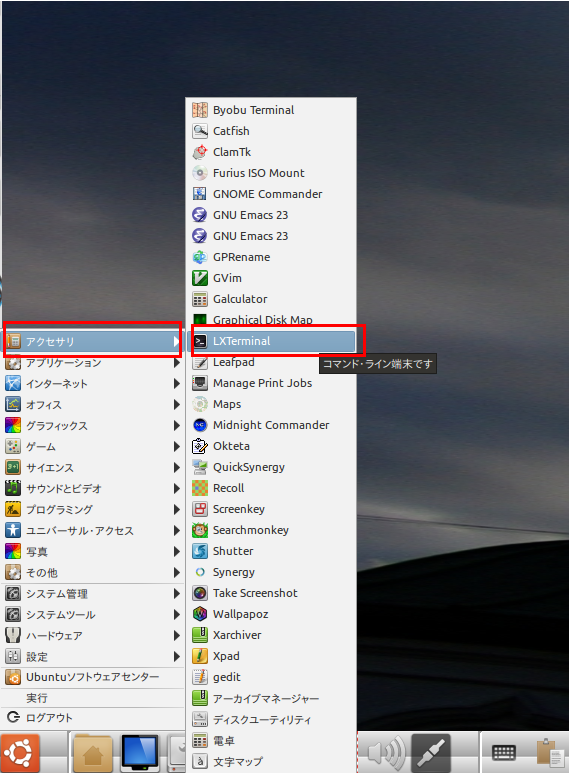
Task: Open the 設定 menu category
Action: (x=93, y=657)
